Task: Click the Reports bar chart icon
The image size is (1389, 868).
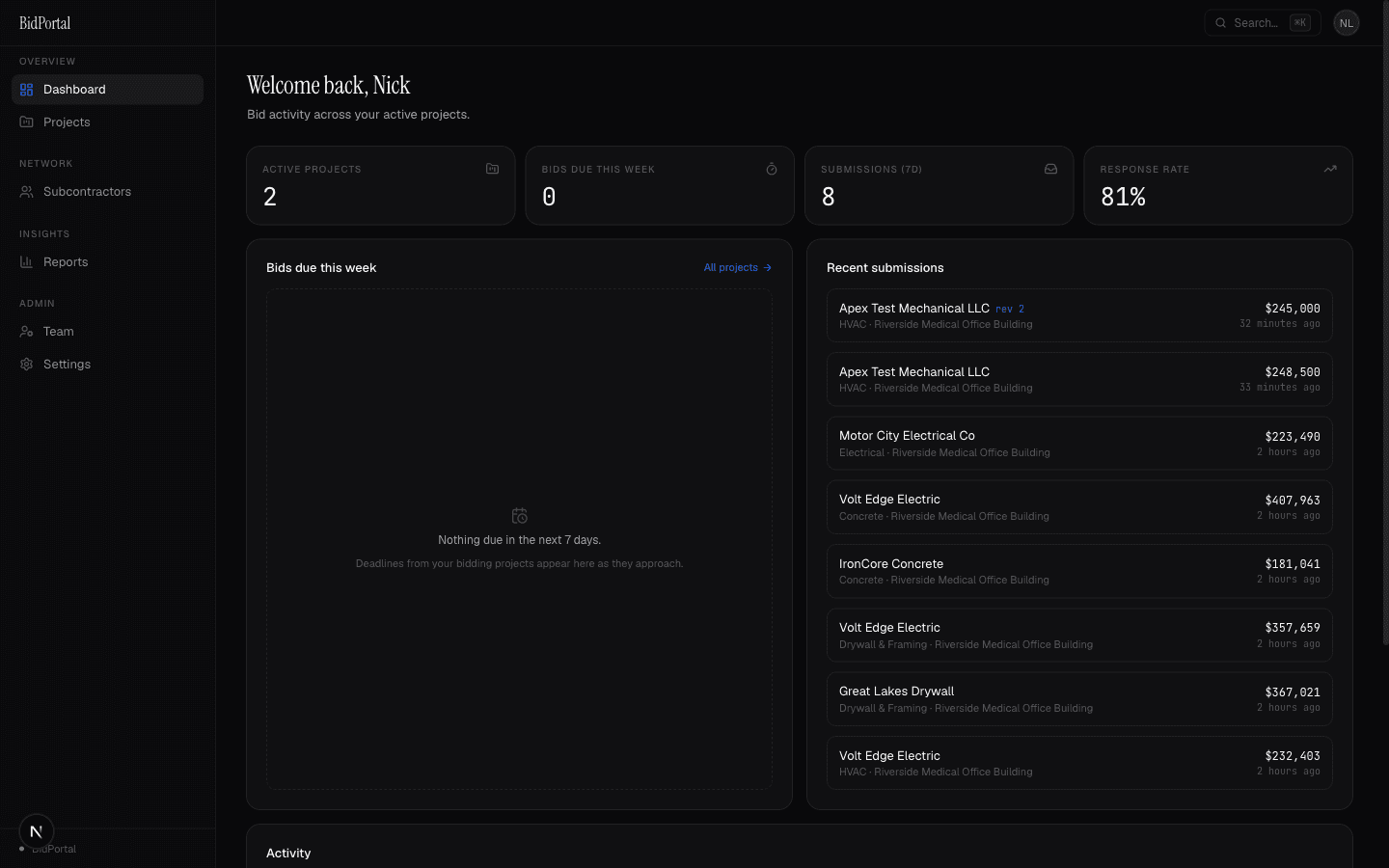Action: coord(27,262)
